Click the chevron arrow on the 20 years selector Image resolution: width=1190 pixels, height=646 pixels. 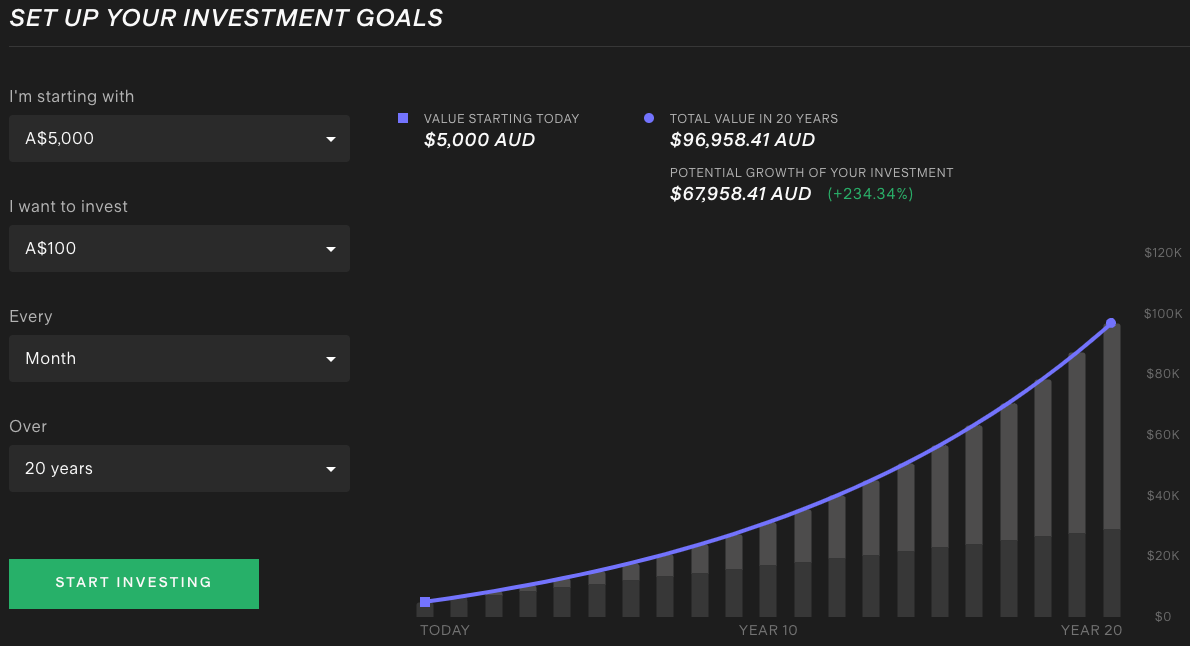(x=331, y=468)
